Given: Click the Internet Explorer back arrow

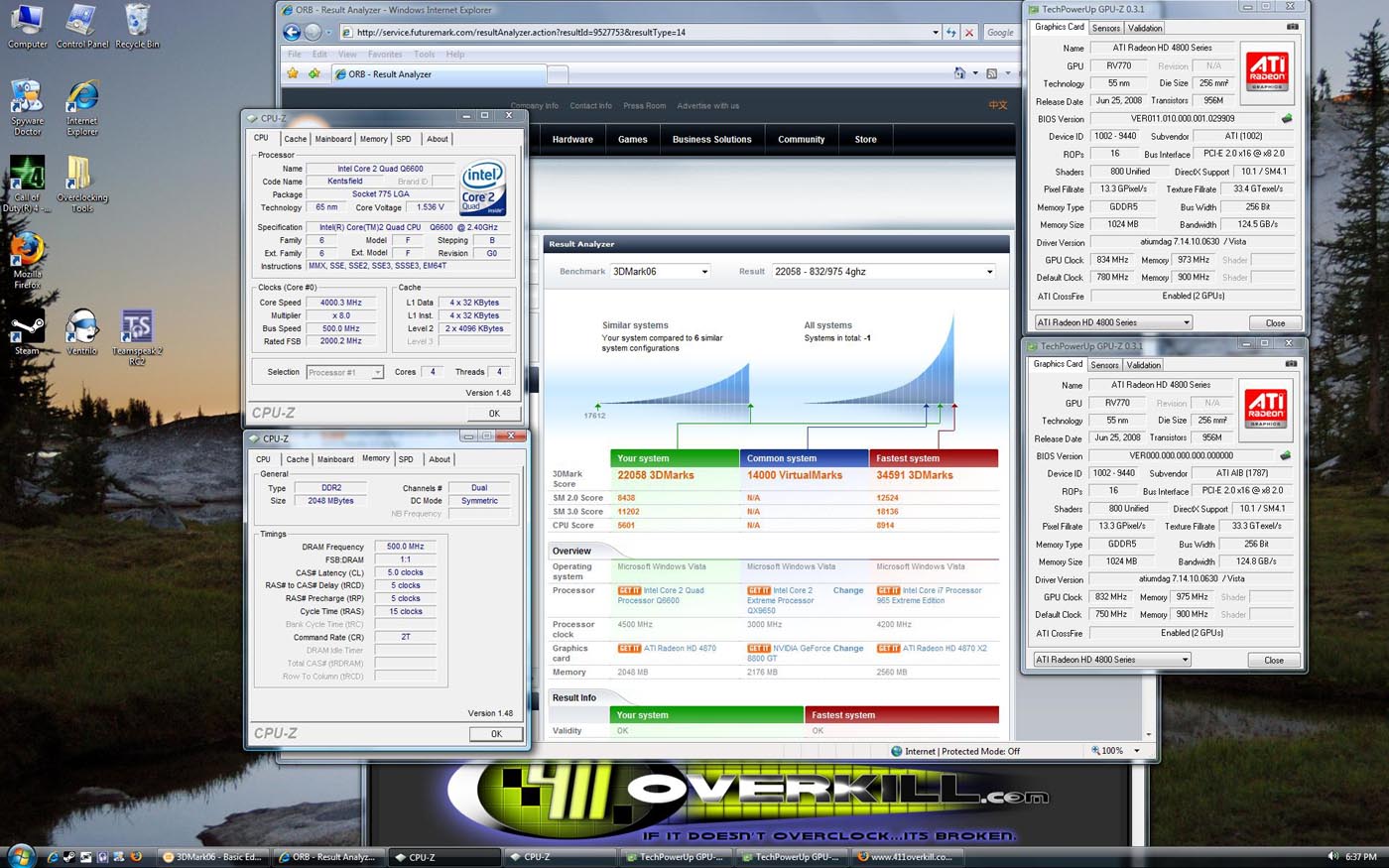Looking at the screenshot, I should pyautogui.click(x=291, y=32).
